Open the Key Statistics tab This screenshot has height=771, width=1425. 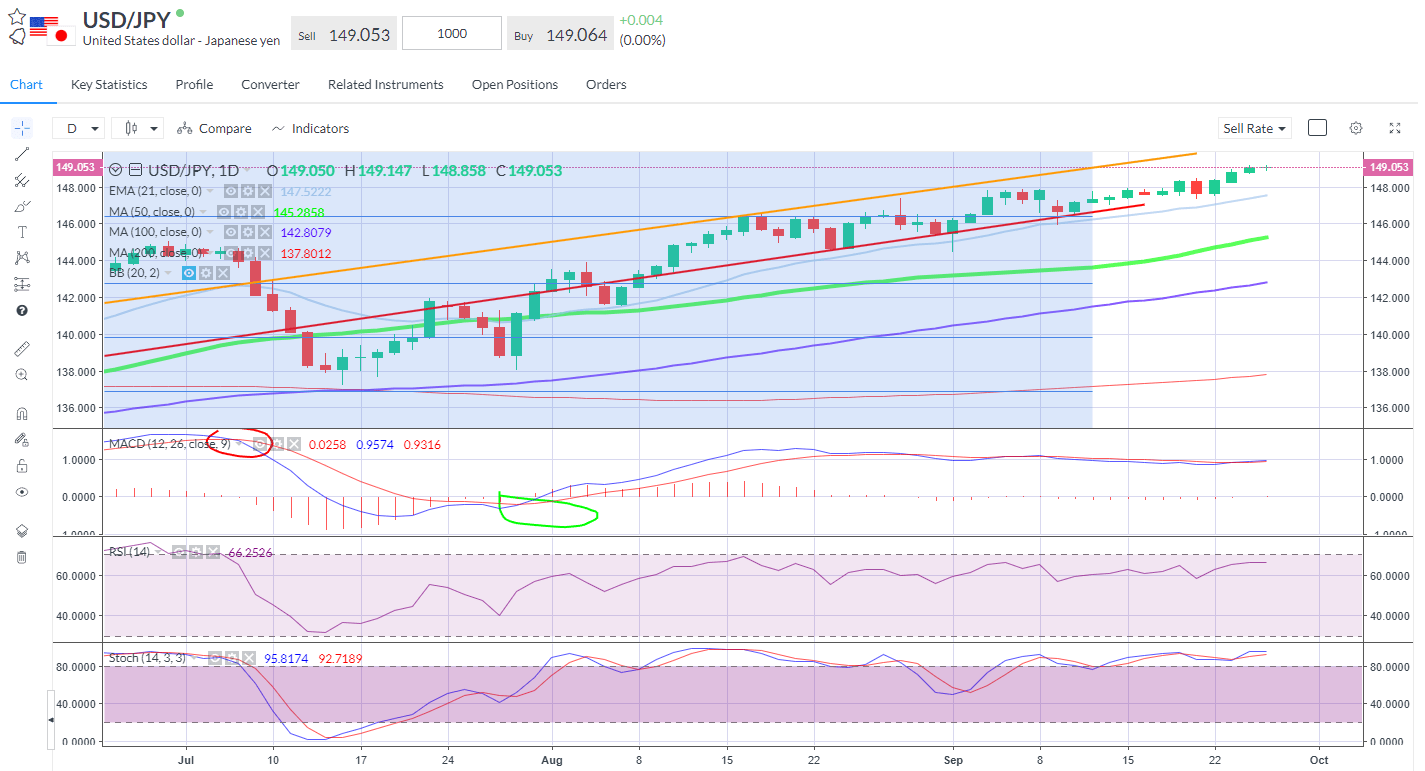point(109,85)
